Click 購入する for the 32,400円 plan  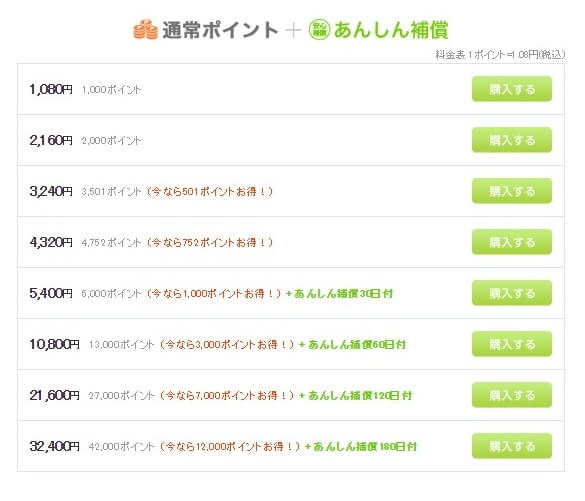tap(512, 446)
